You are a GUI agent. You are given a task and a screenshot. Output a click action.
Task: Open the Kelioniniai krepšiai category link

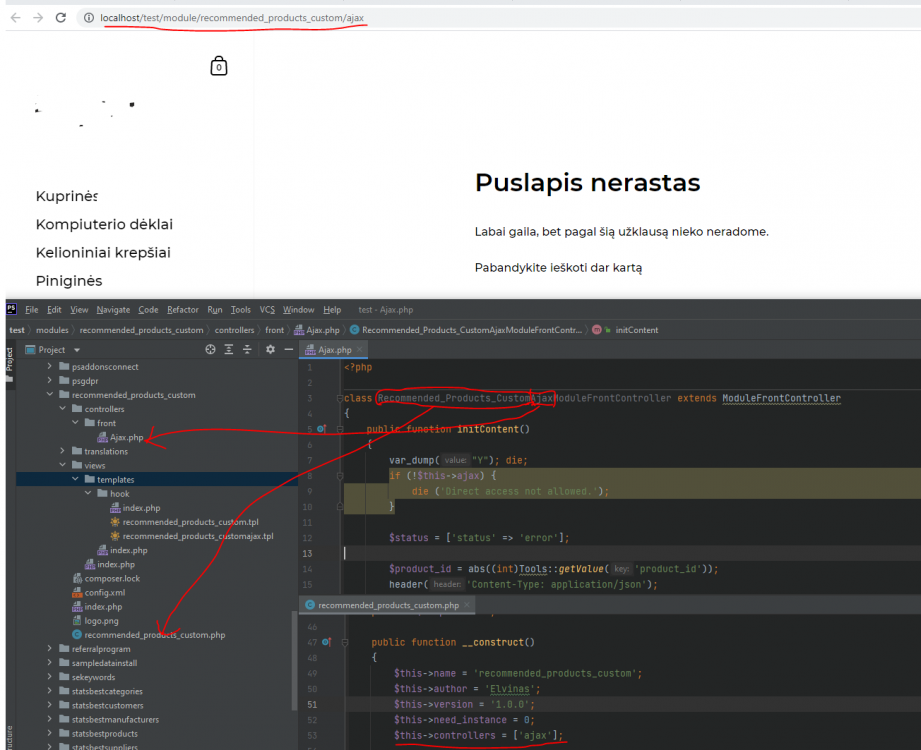tap(103, 252)
